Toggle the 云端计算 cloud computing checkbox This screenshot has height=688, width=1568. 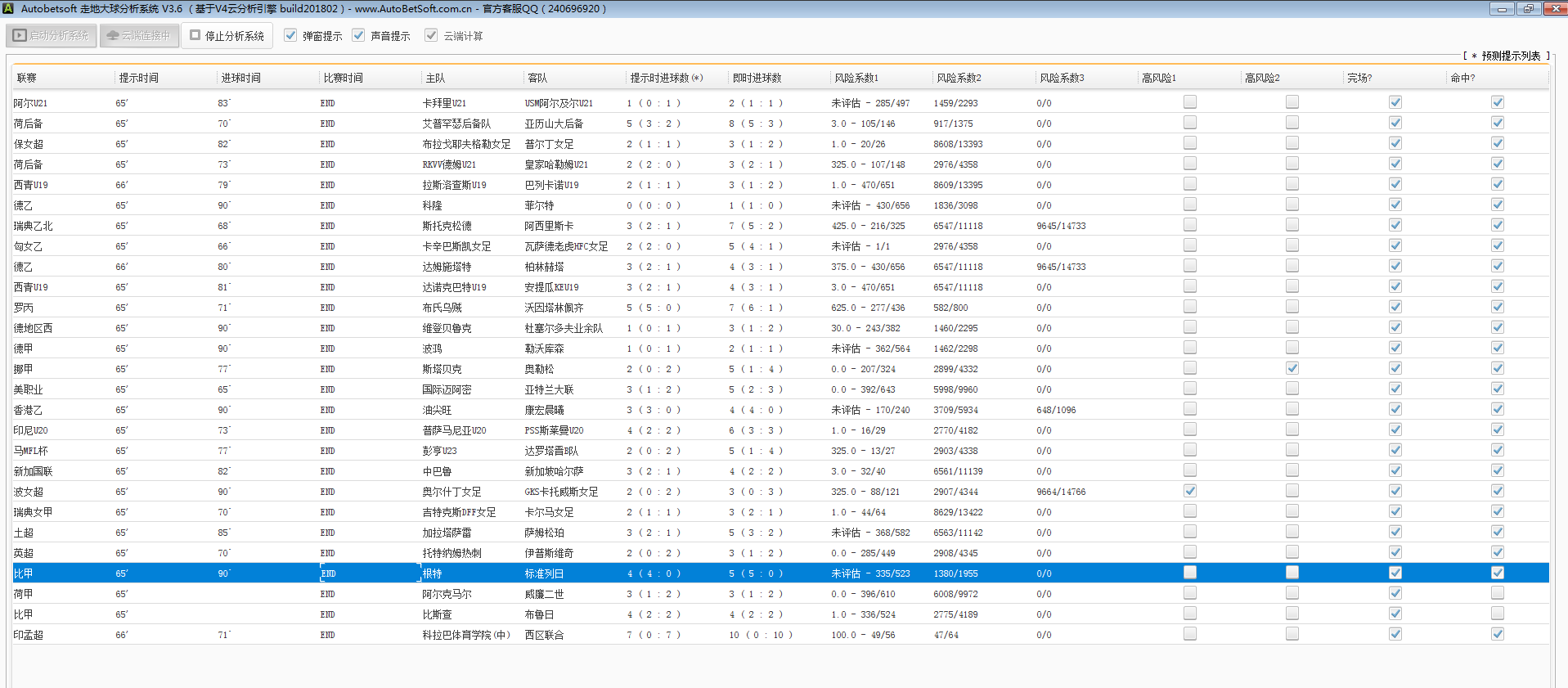pyautogui.click(x=431, y=35)
